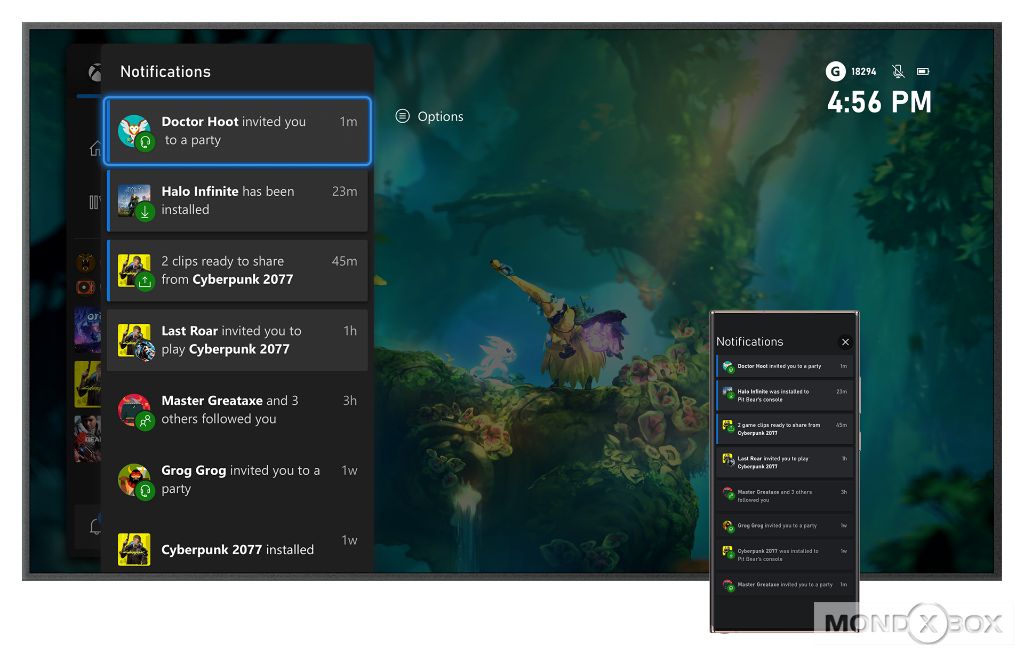Click Master Greataxe's profile avatar

tap(133, 408)
